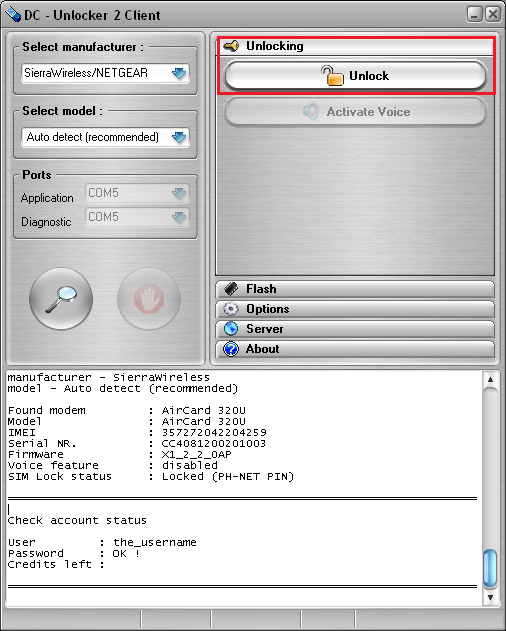Click the DC-Unlocker title bar app icon

click(13, 14)
